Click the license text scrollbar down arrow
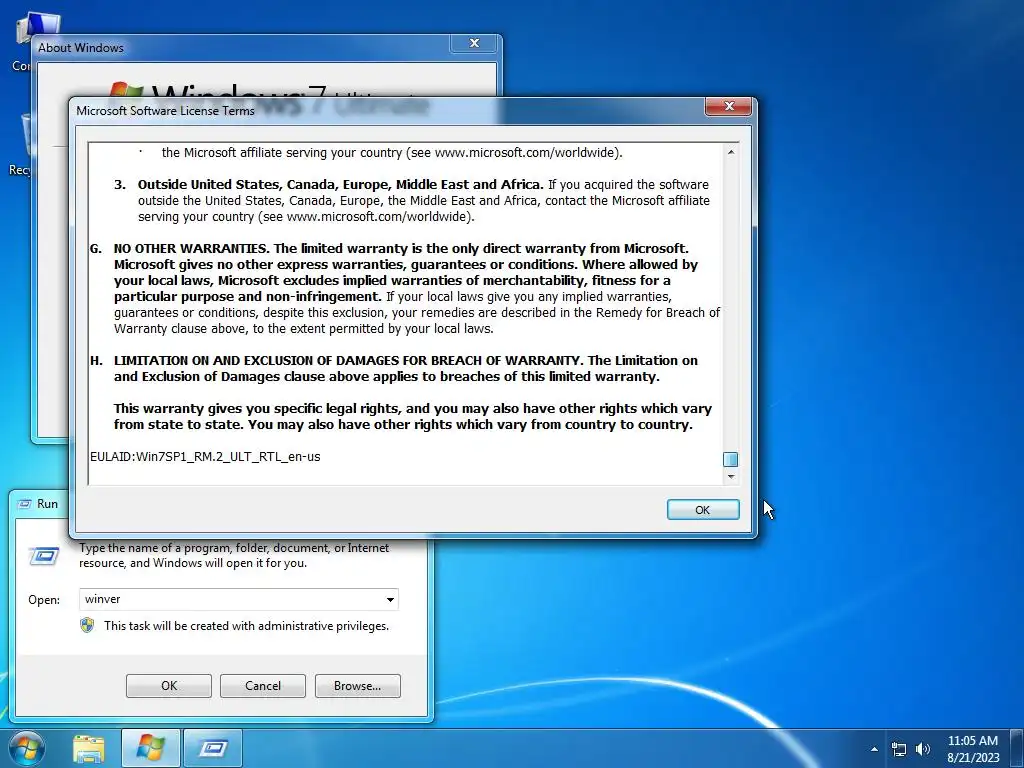Image resolution: width=1024 pixels, height=768 pixels. click(731, 477)
